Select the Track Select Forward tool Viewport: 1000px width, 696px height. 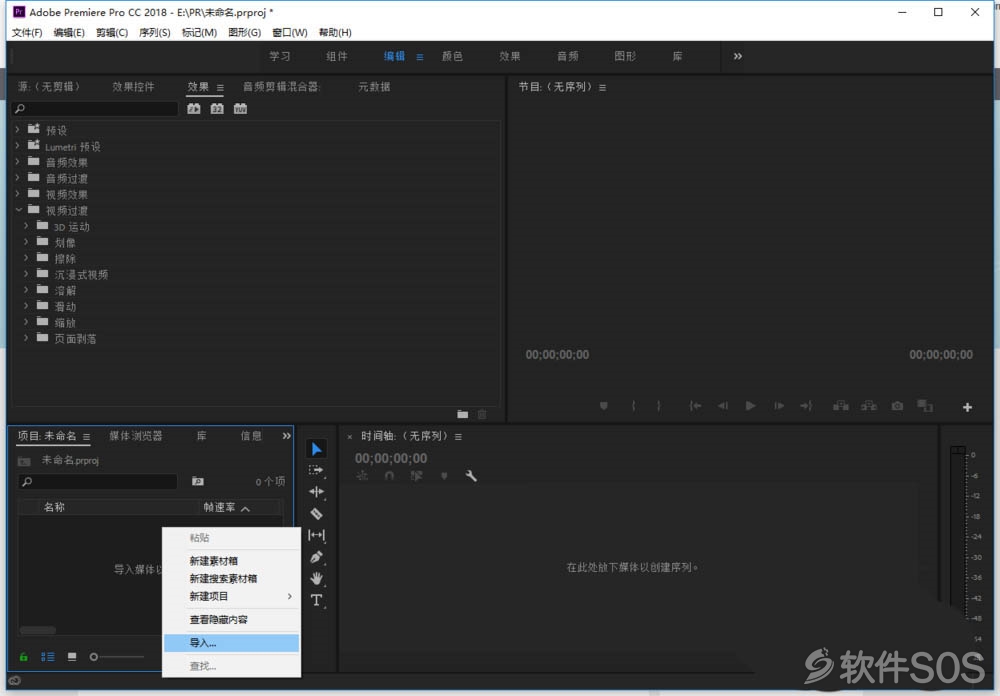(x=316, y=471)
